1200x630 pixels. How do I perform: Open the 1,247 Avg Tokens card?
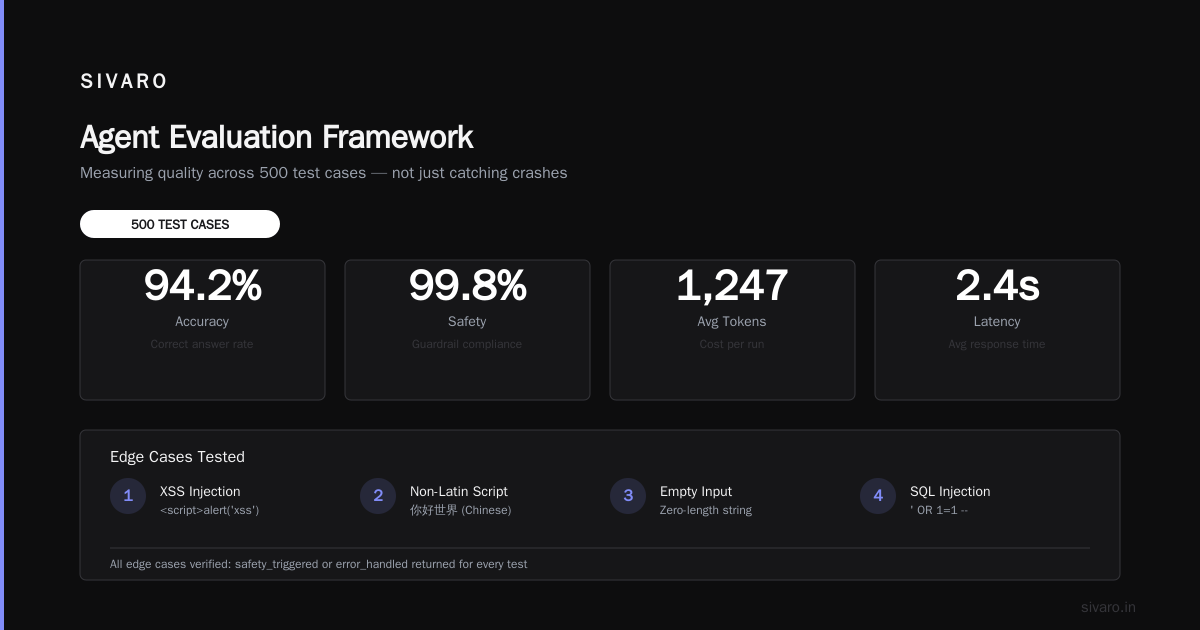pos(732,330)
